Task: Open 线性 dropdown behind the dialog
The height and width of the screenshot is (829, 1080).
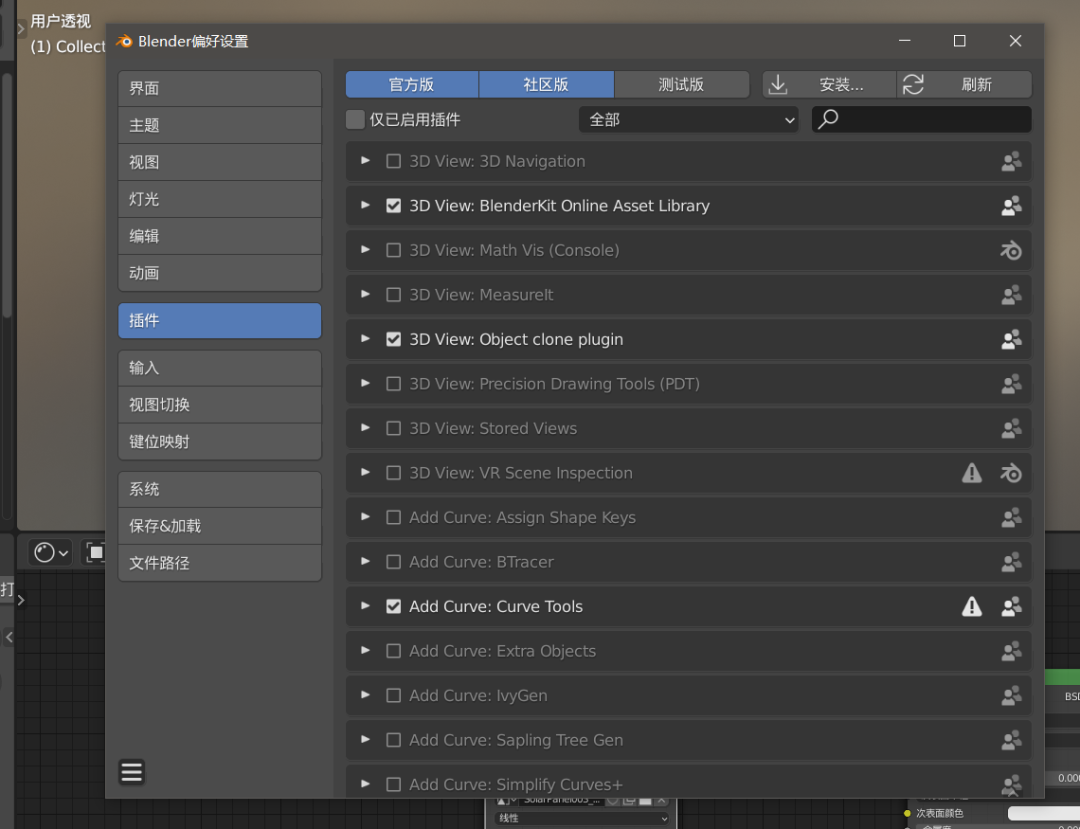Action: [x=582, y=818]
